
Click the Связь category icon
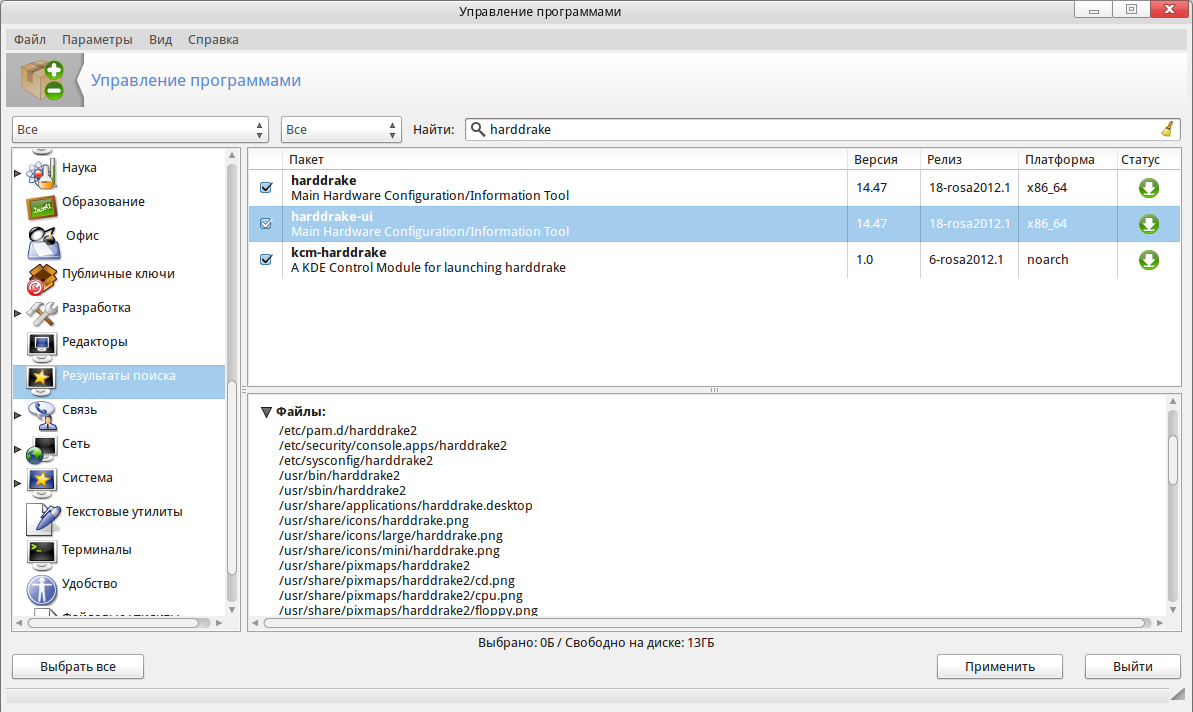[41, 415]
